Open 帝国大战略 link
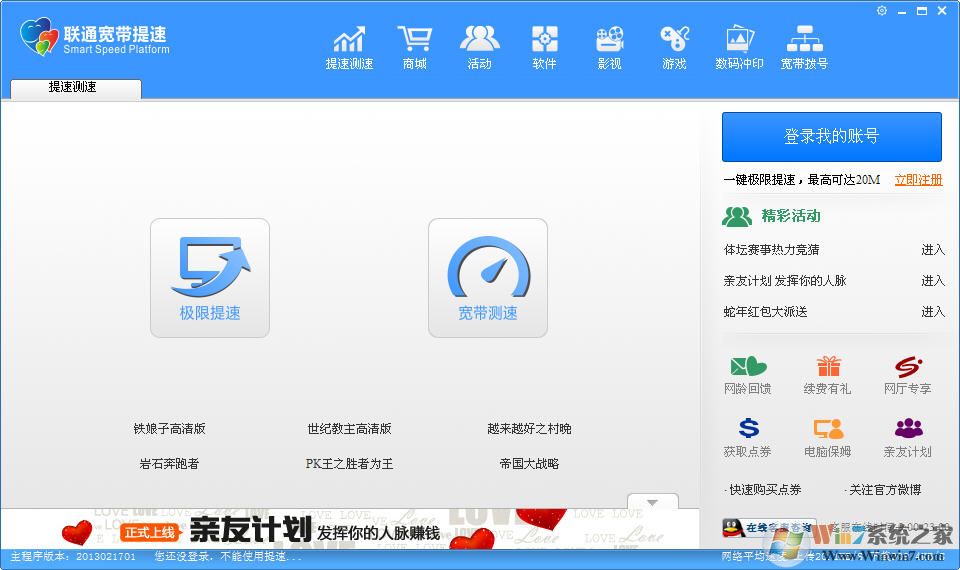 tap(530, 464)
